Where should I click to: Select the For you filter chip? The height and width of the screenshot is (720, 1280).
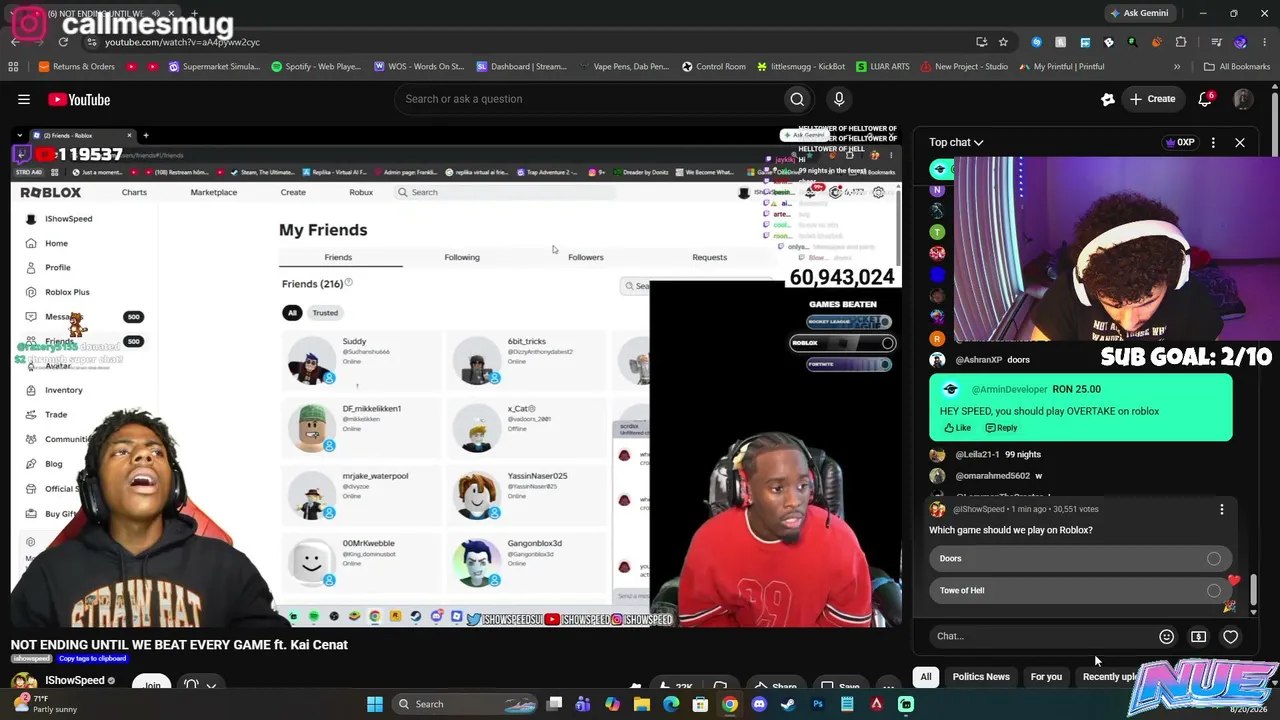pos(1046,677)
